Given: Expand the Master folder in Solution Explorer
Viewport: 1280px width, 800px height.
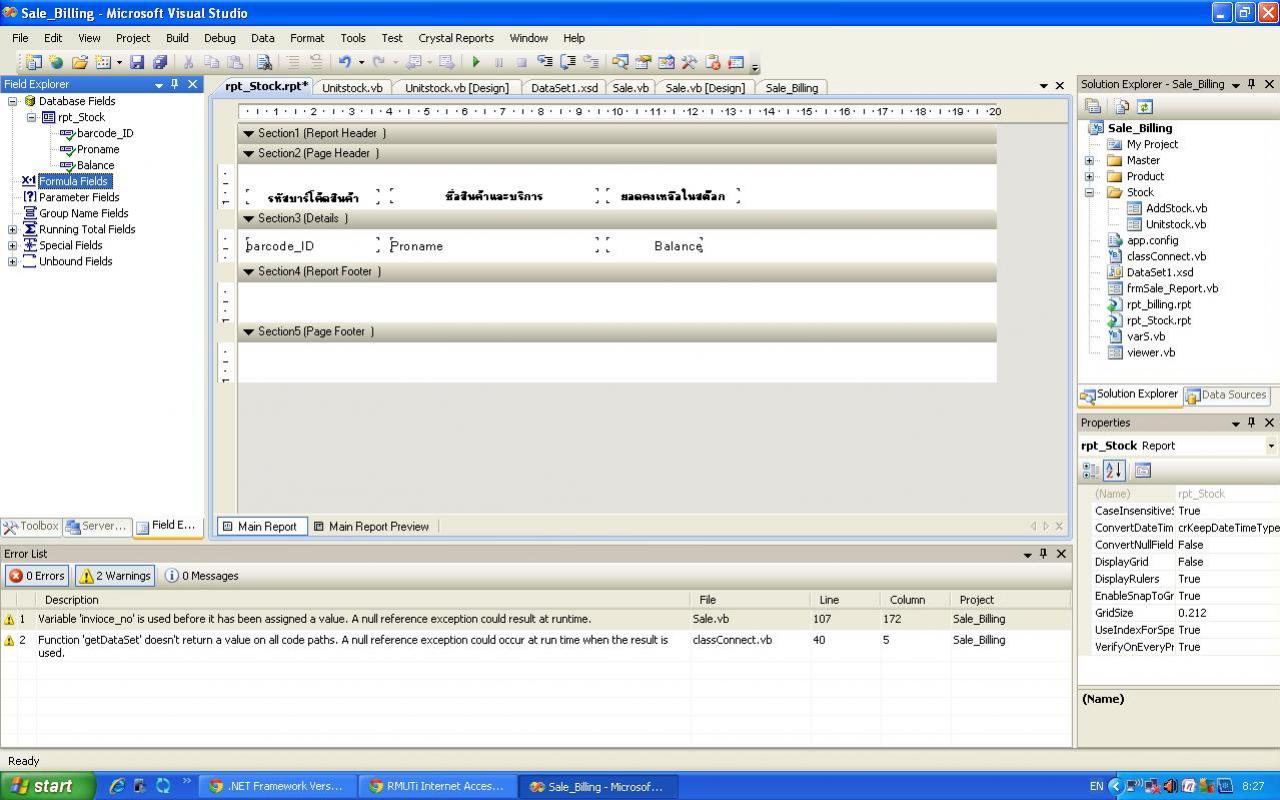Looking at the screenshot, I should click(x=1089, y=160).
